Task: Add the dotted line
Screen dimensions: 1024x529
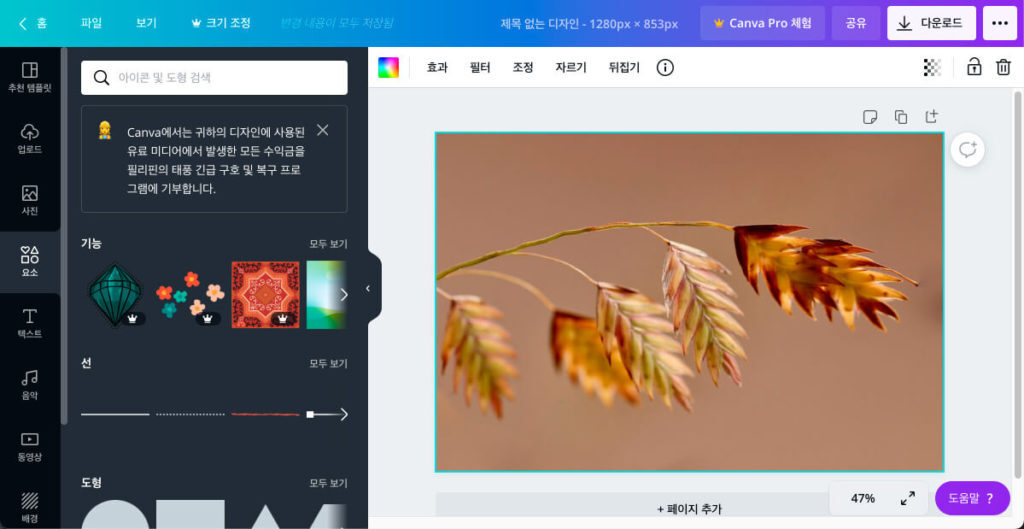Action: point(190,414)
